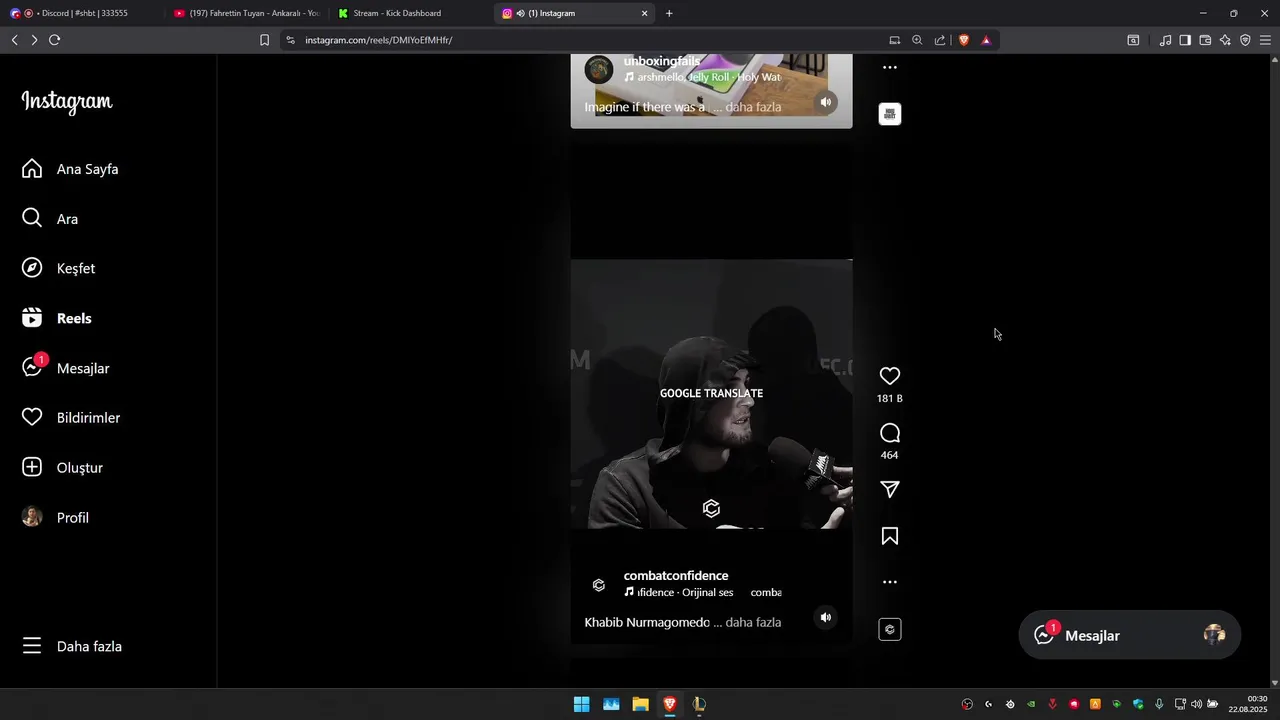Open comments on the combatconfidence reel
Image resolution: width=1280 pixels, height=720 pixels.
click(x=889, y=433)
